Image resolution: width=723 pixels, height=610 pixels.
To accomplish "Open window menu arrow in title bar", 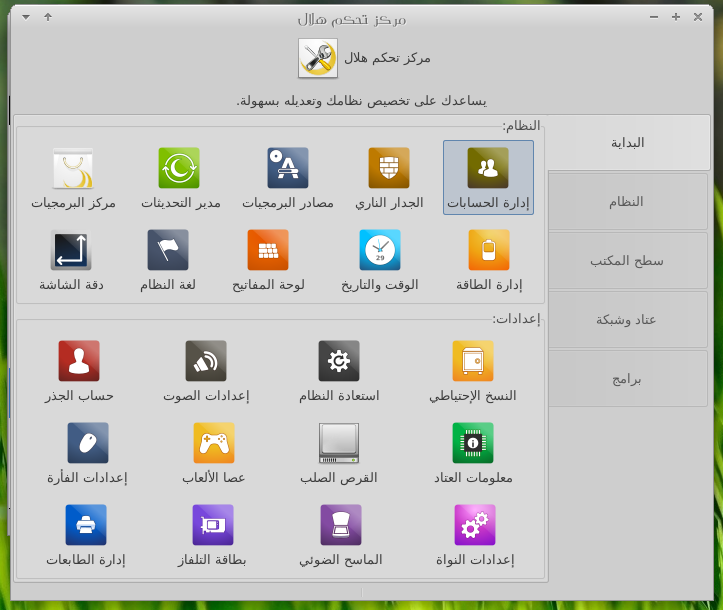I will coord(26,18).
